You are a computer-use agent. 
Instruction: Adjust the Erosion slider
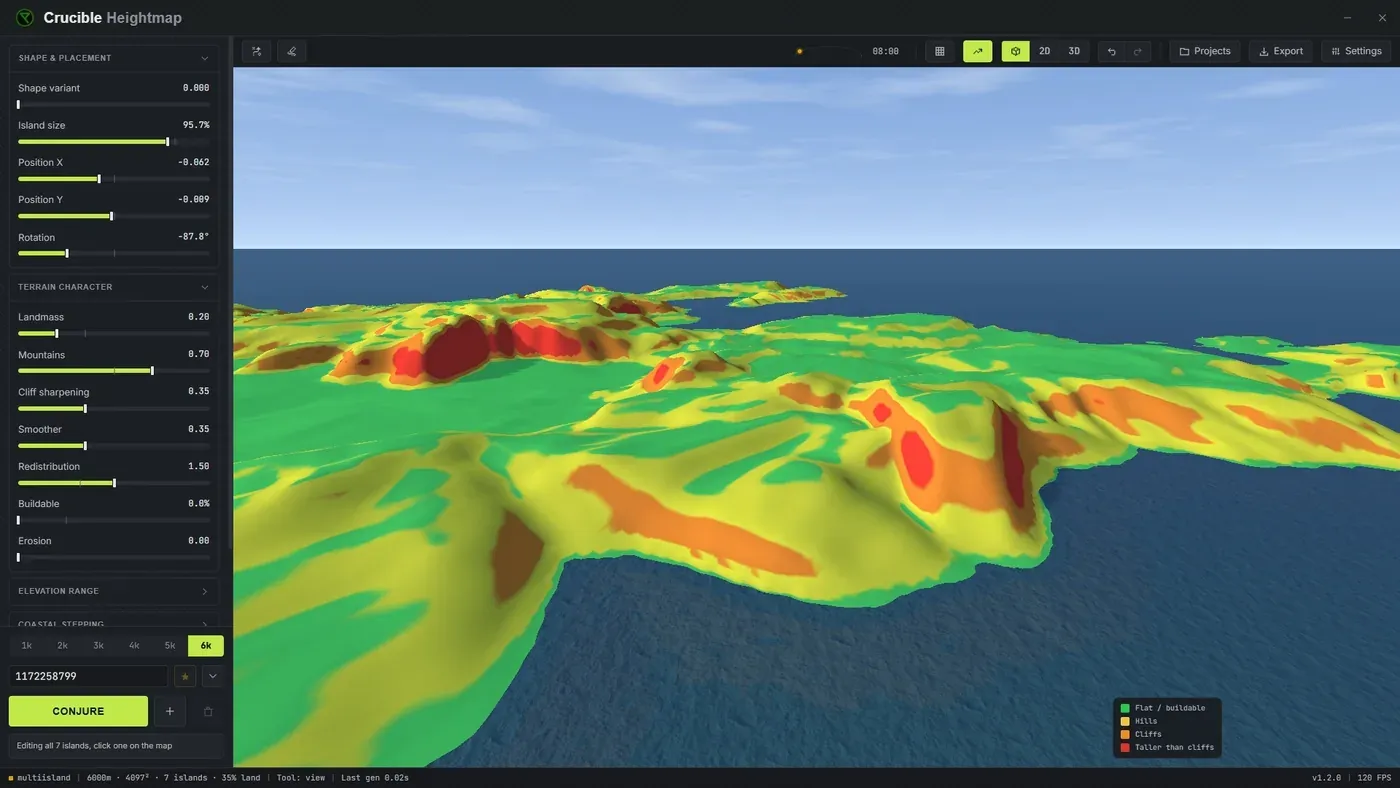pos(114,557)
